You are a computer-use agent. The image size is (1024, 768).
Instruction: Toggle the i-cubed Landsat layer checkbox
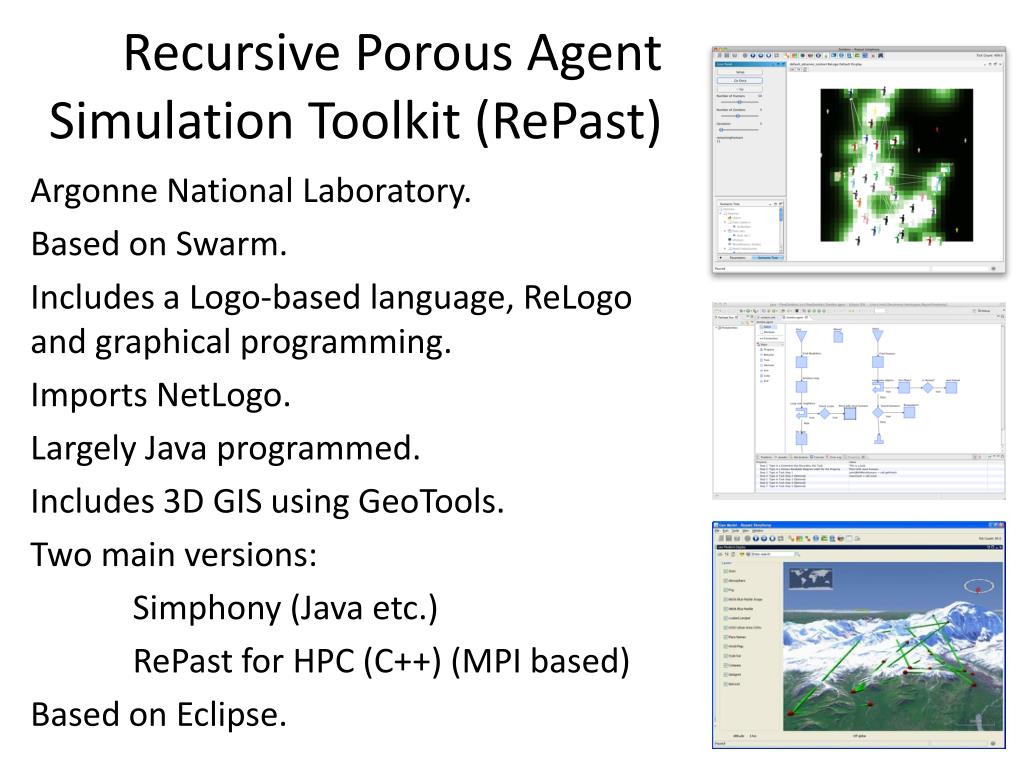(726, 618)
